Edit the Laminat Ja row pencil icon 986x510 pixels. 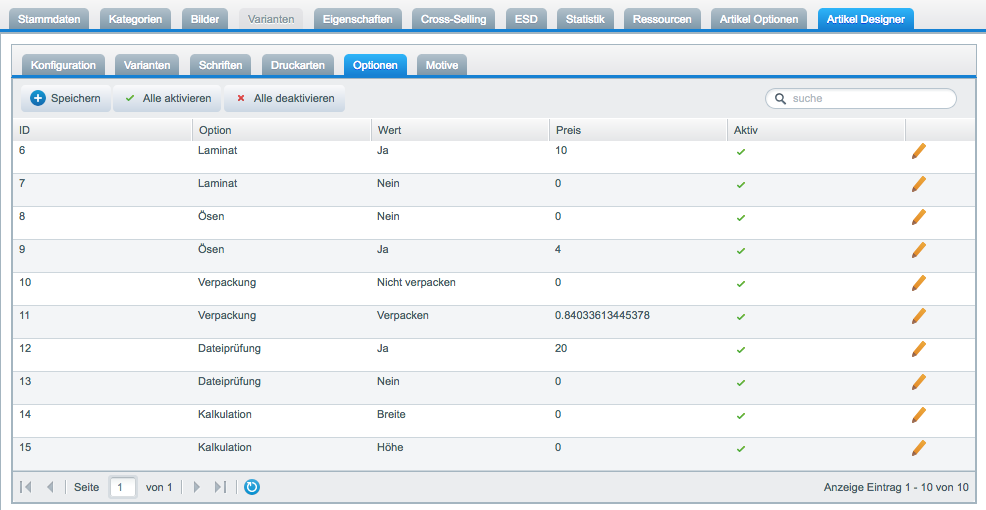918,151
